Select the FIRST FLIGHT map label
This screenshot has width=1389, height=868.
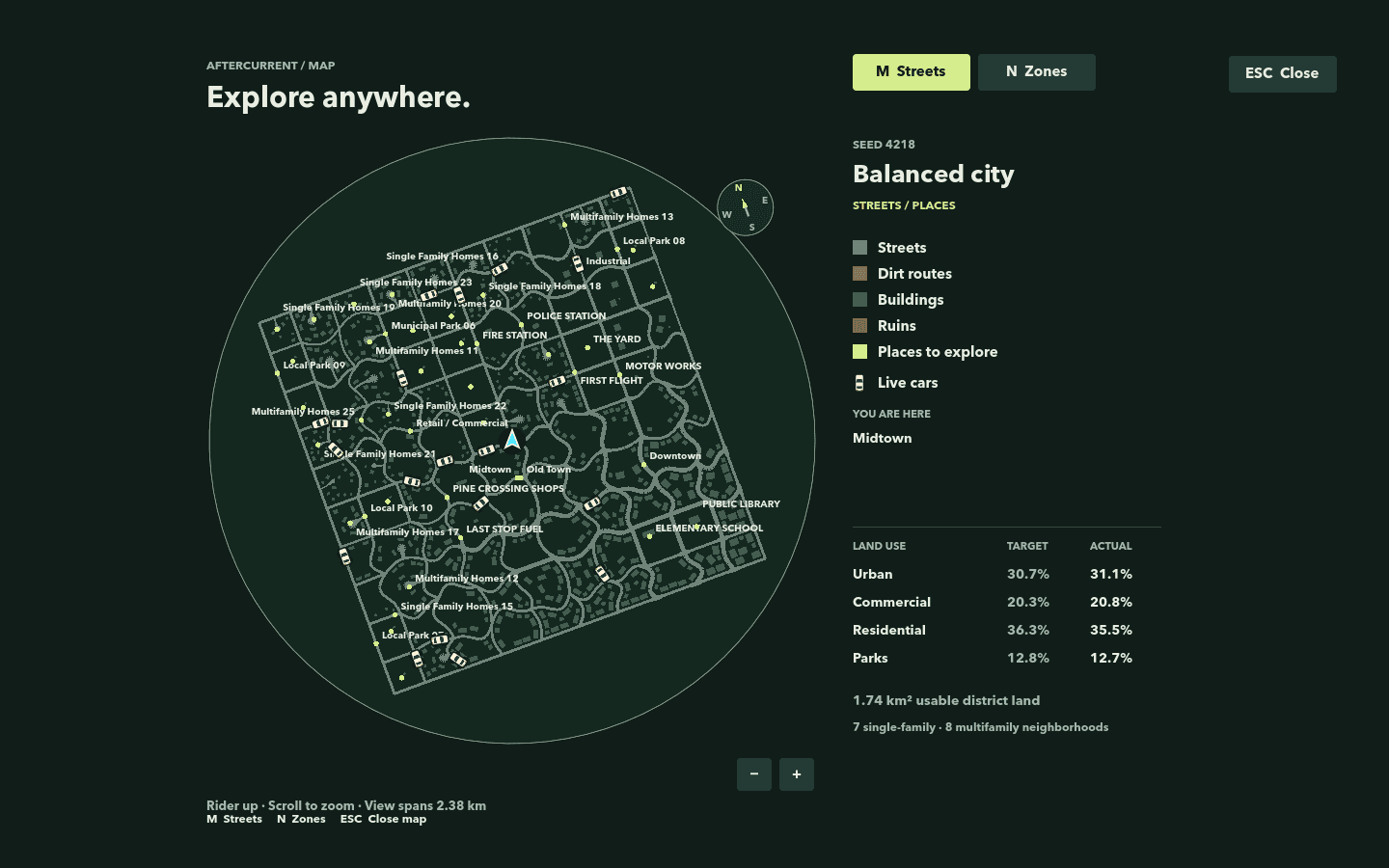click(612, 381)
